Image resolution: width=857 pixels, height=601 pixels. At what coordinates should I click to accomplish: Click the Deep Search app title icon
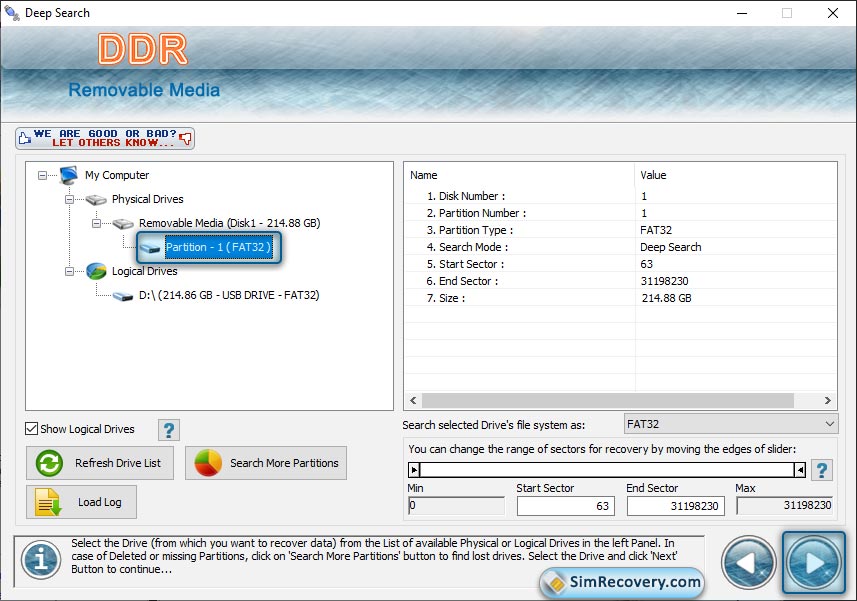coord(12,13)
